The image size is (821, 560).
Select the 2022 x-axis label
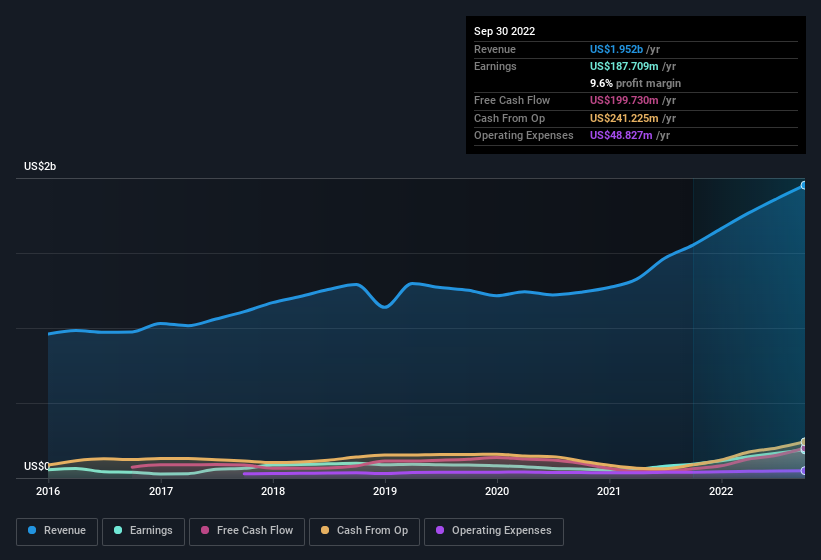pos(721,491)
